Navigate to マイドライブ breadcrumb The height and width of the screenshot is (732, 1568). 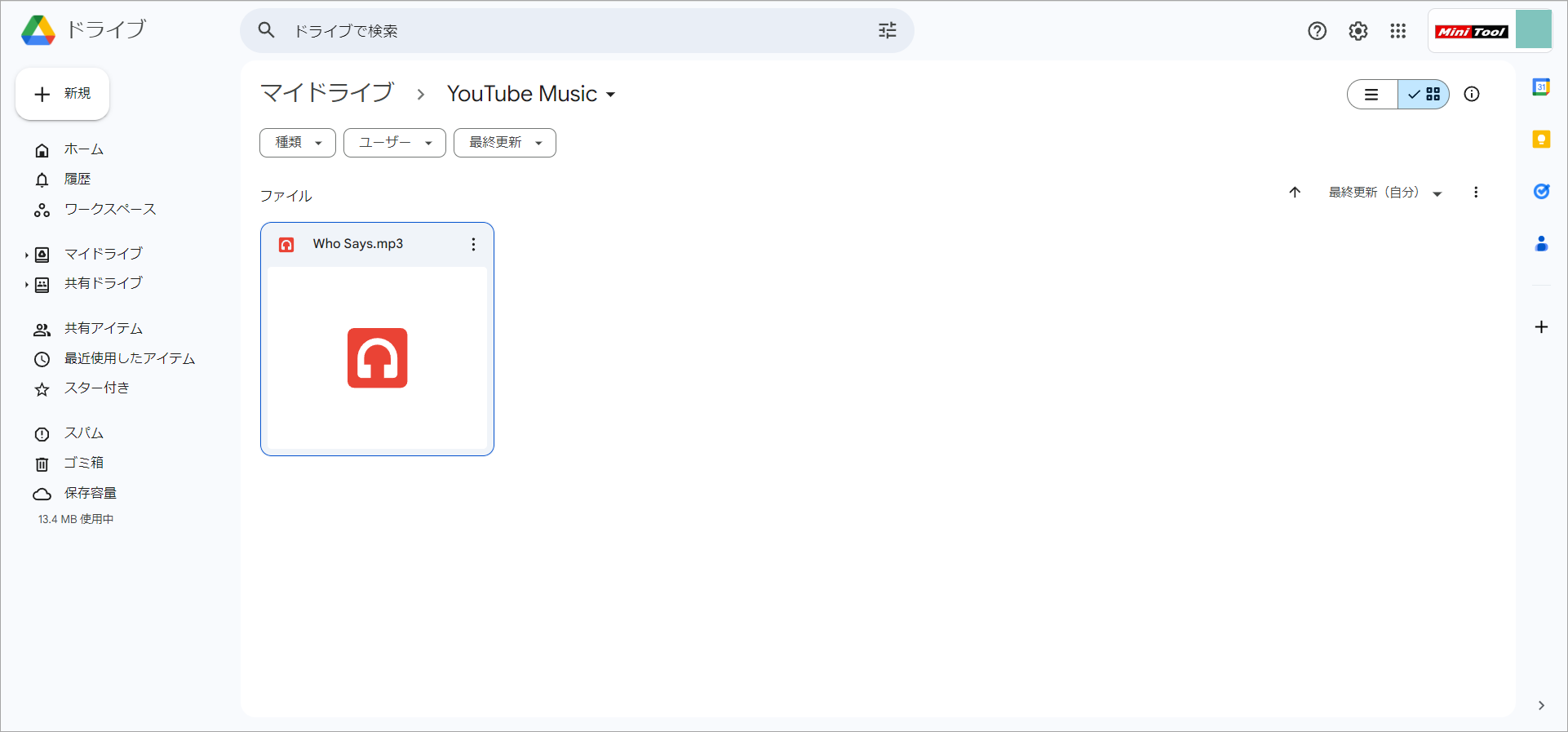pos(327,93)
